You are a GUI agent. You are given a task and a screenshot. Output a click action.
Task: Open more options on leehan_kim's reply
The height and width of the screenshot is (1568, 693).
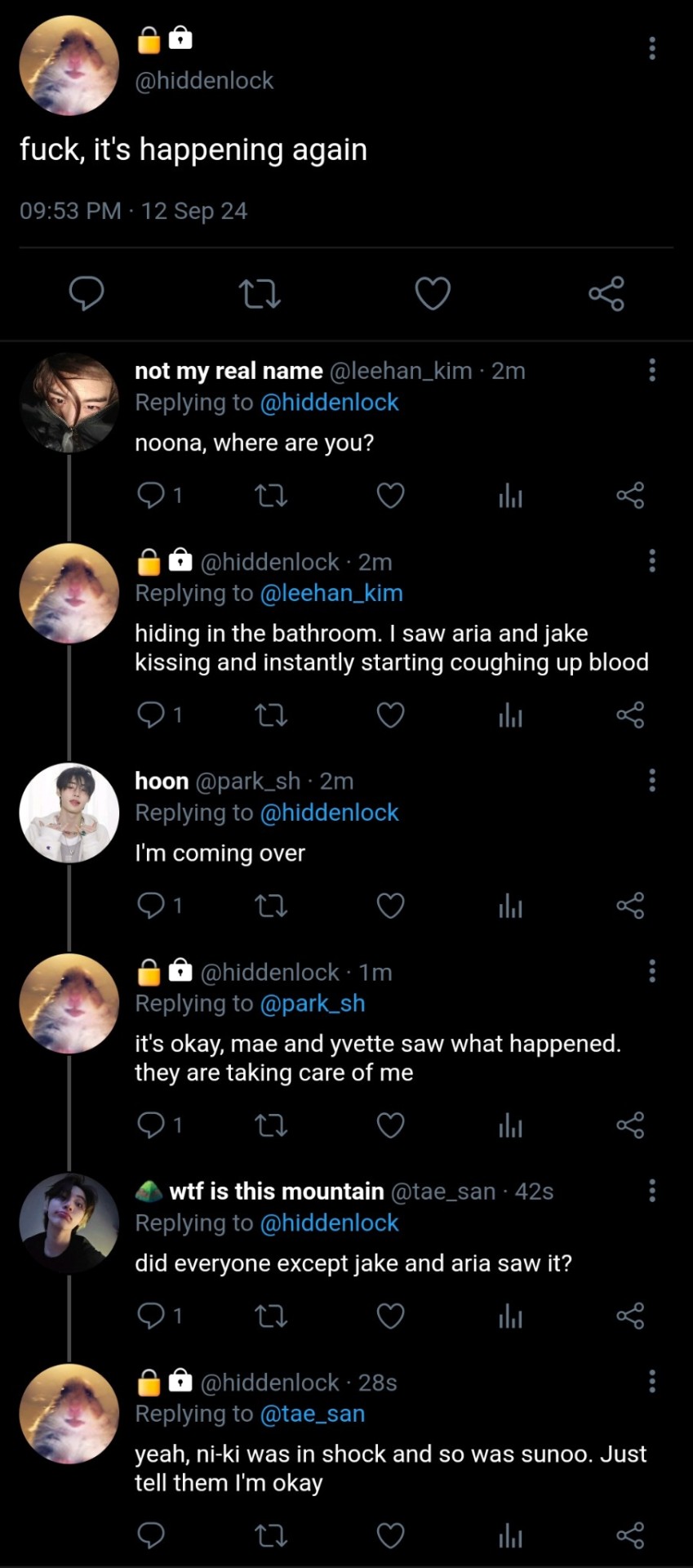[651, 370]
